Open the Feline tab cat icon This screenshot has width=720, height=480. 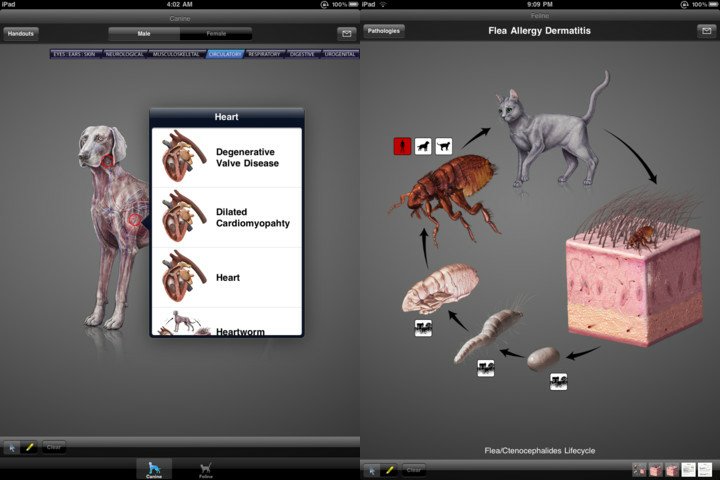point(205,468)
